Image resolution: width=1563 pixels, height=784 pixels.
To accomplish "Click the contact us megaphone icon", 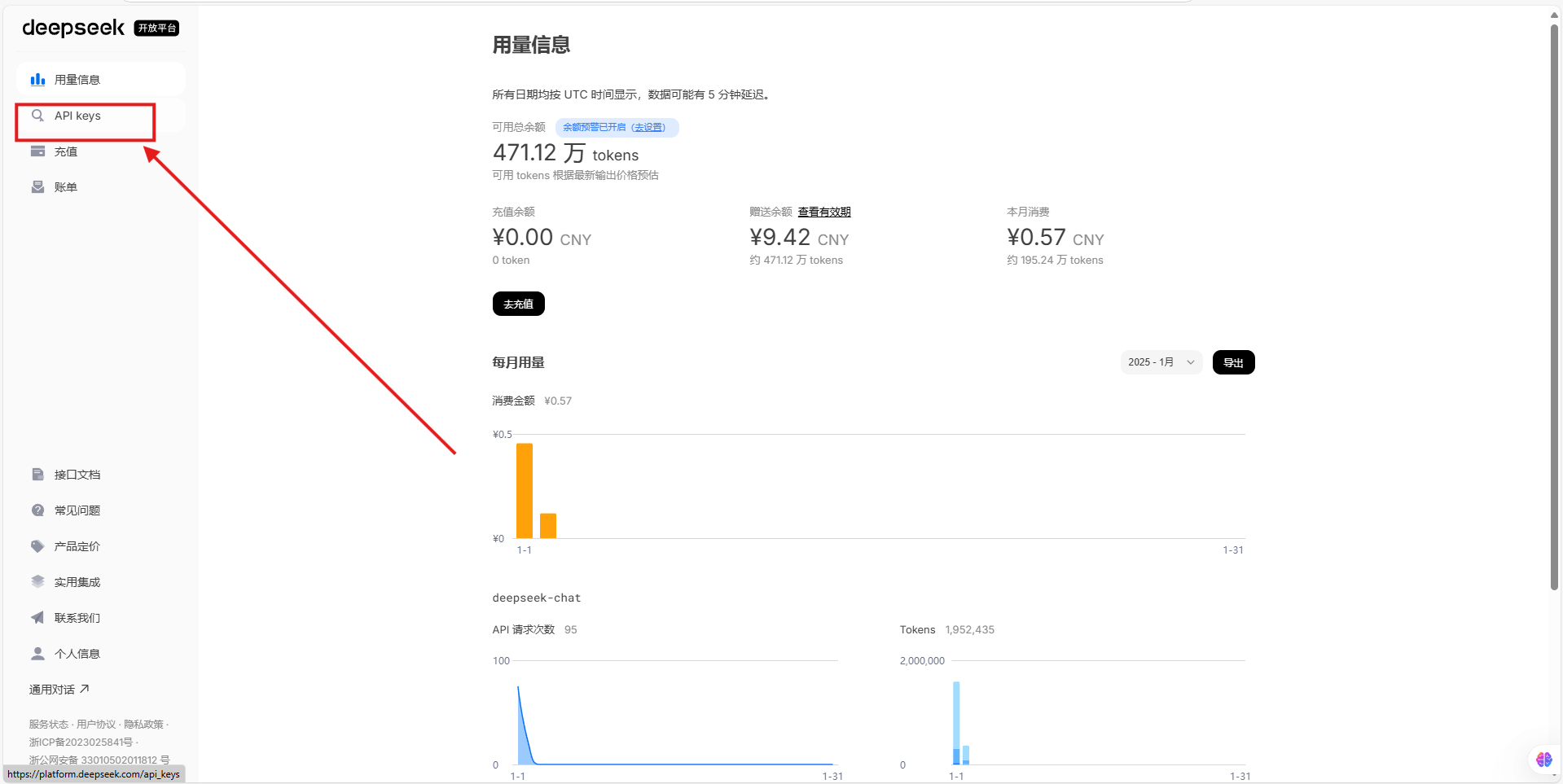I will (37, 618).
